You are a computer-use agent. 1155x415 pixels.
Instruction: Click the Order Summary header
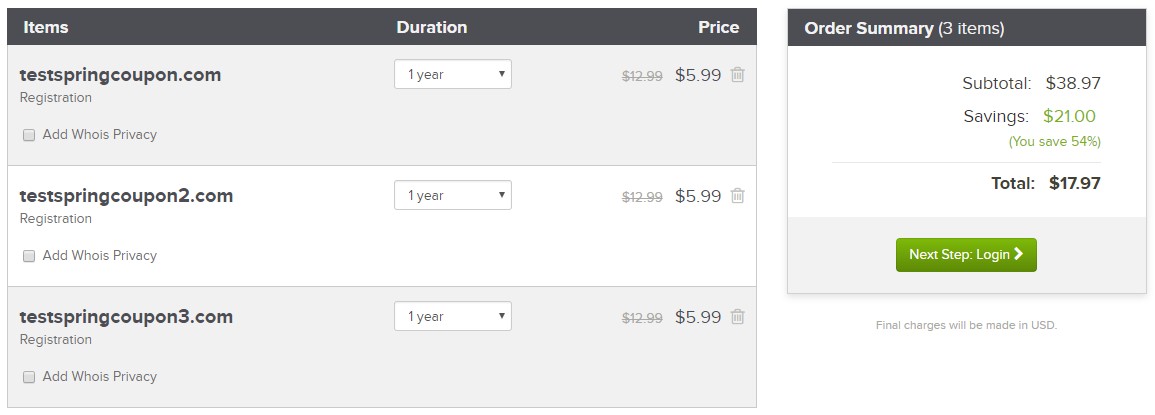point(904,28)
